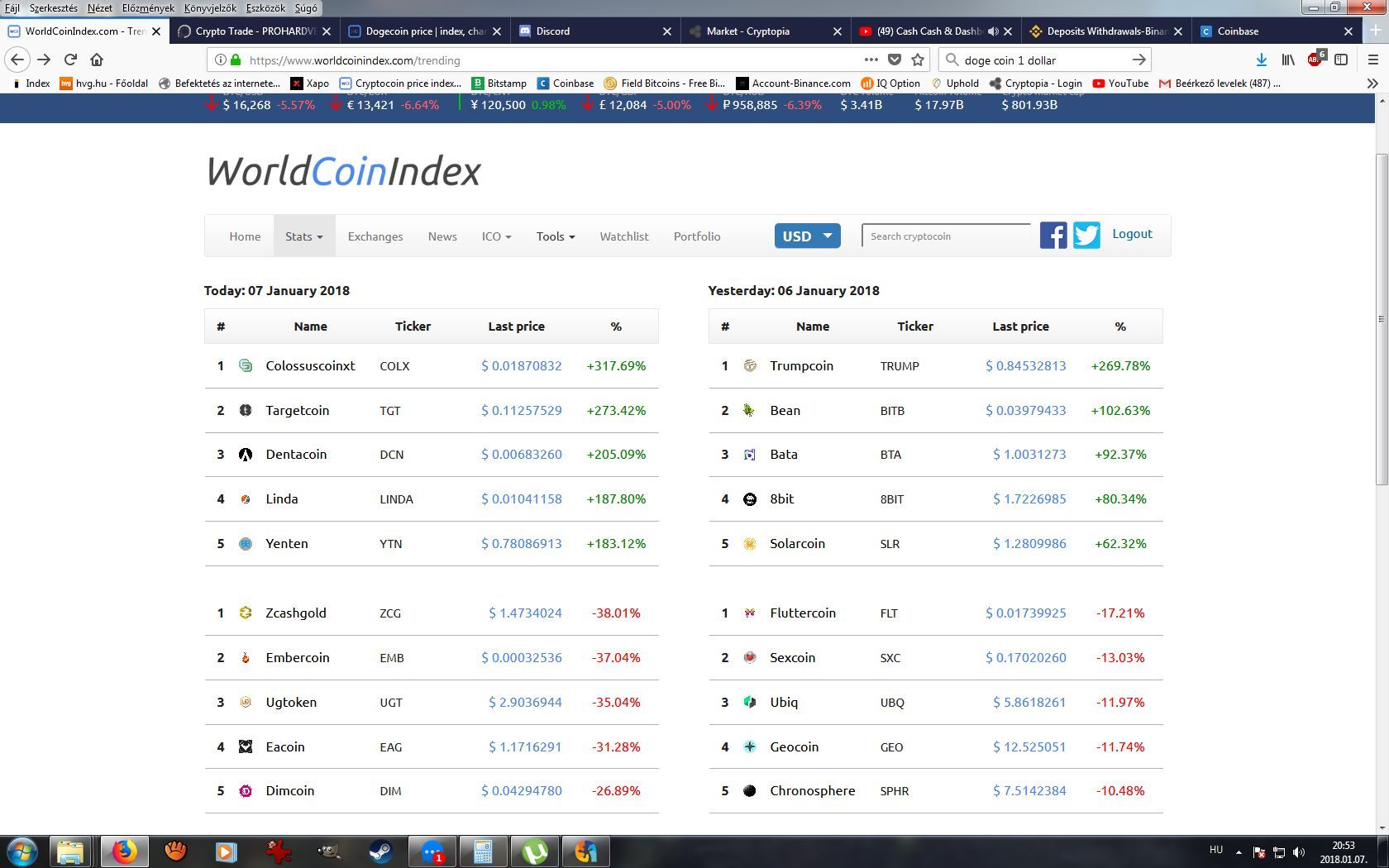Screen dimensions: 1389x868
Task: Open the Firefox downloads arrow
Action: 1262,60
